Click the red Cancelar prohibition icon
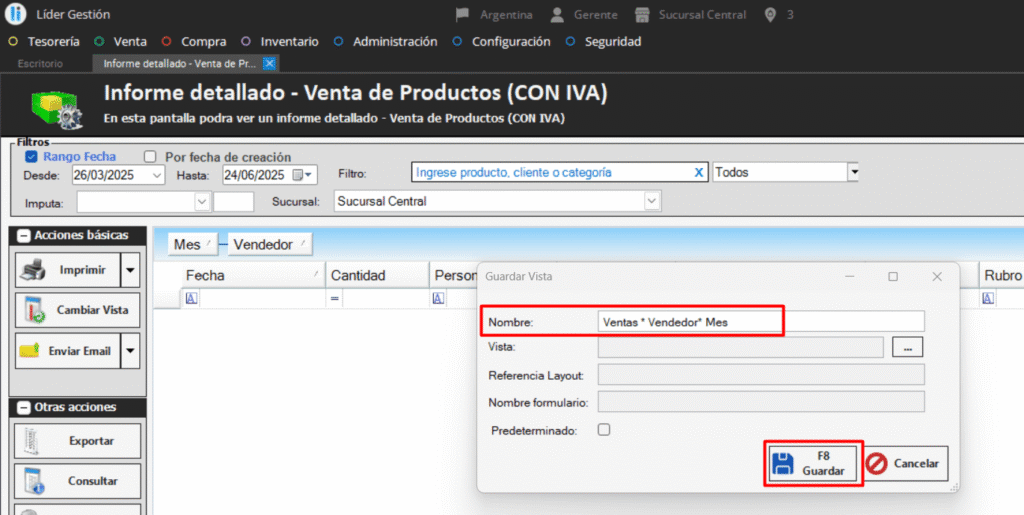 [x=876, y=464]
